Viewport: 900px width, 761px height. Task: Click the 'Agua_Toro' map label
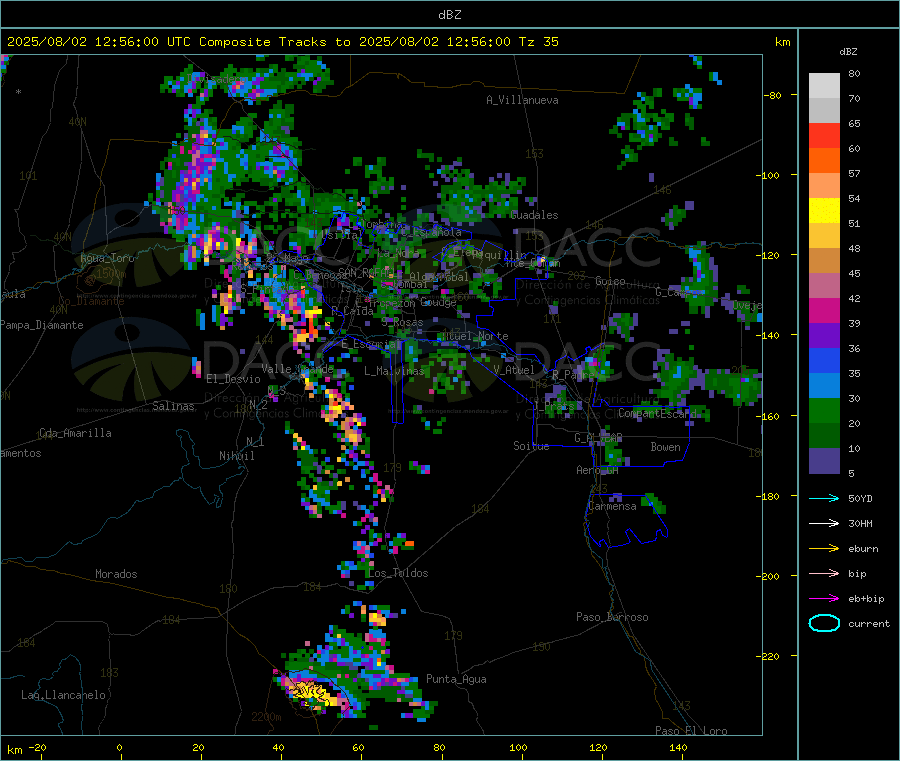click(107, 258)
